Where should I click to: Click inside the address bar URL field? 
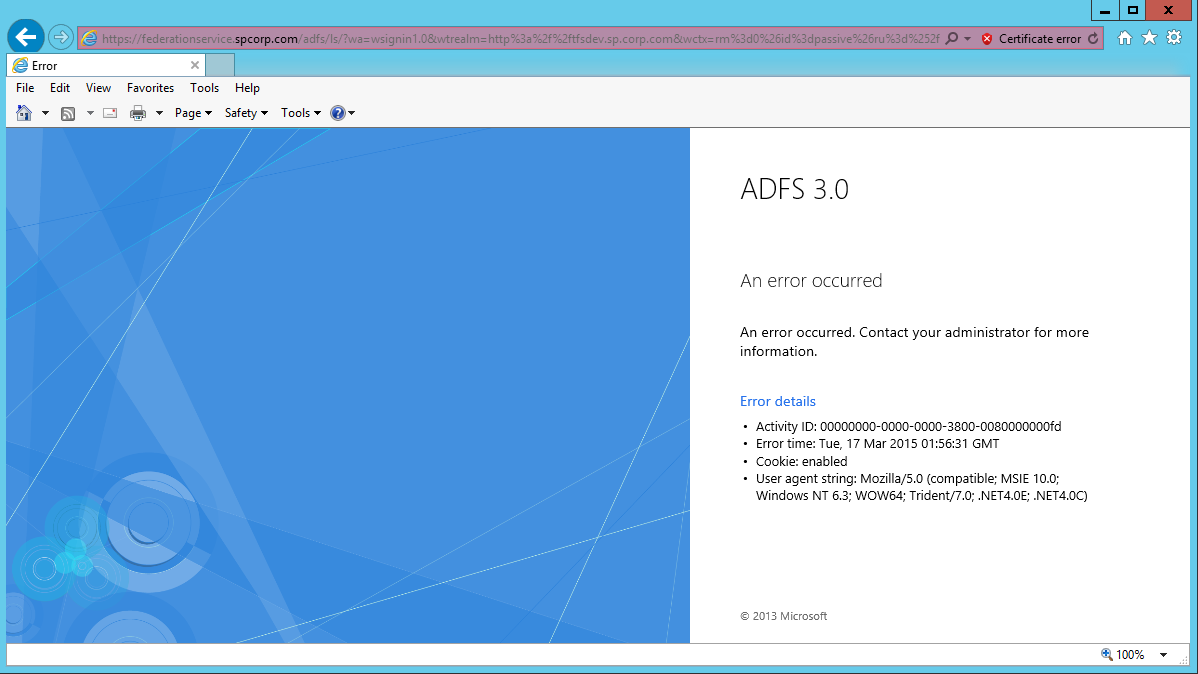[500, 38]
